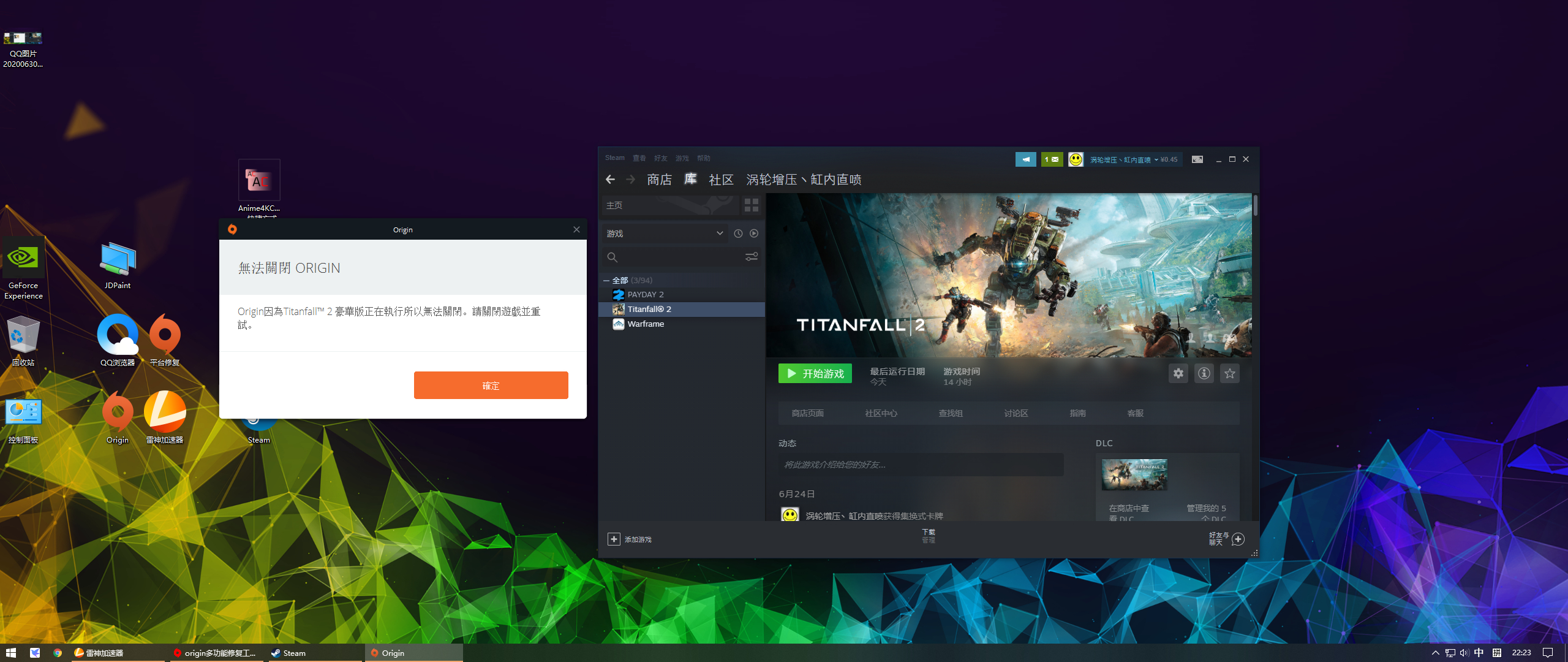The image size is (1568, 662).
Task: Open 雷神加速器 desktop icon
Action: click(x=165, y=418)
